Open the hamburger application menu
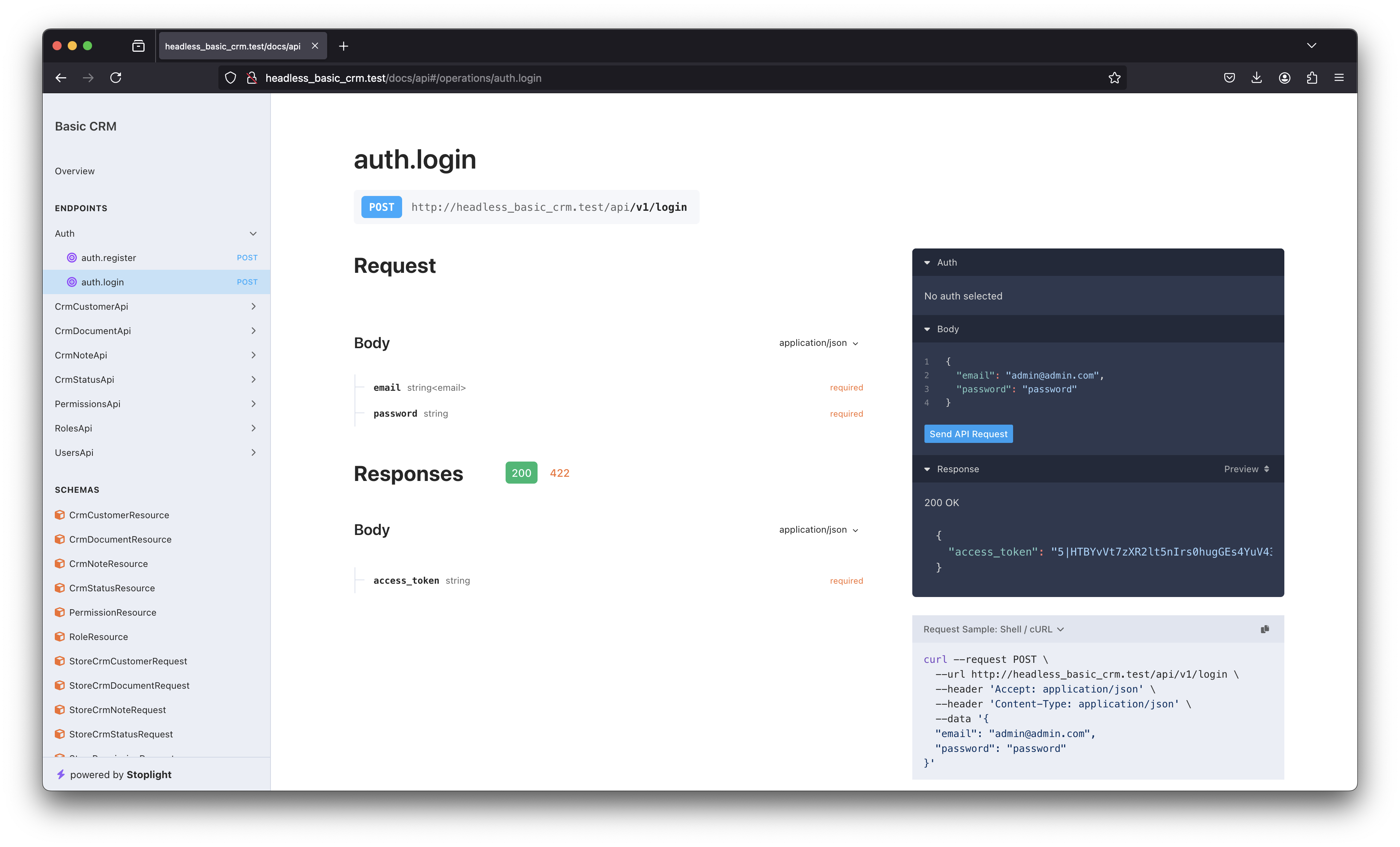 point(1339,78)
